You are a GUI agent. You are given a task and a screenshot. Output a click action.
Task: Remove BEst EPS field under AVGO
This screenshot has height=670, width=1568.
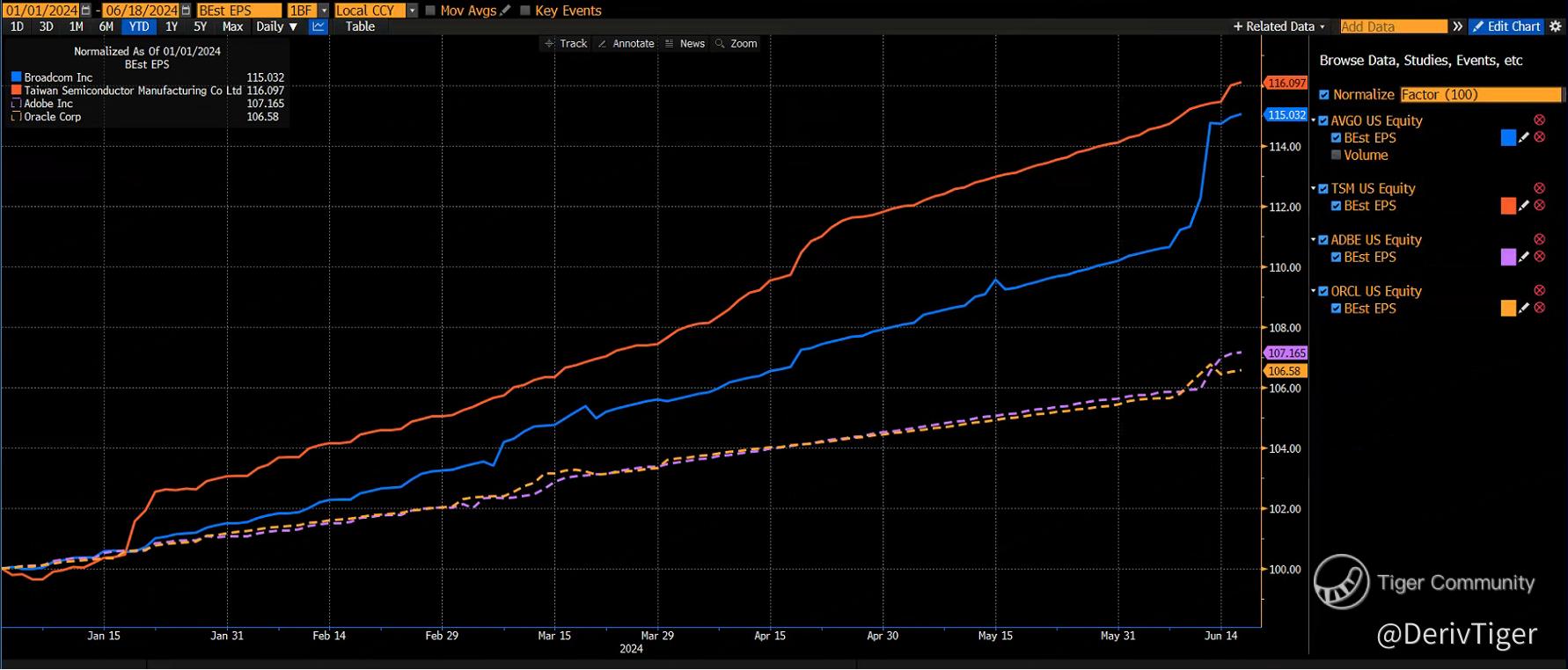[1539, 137]
